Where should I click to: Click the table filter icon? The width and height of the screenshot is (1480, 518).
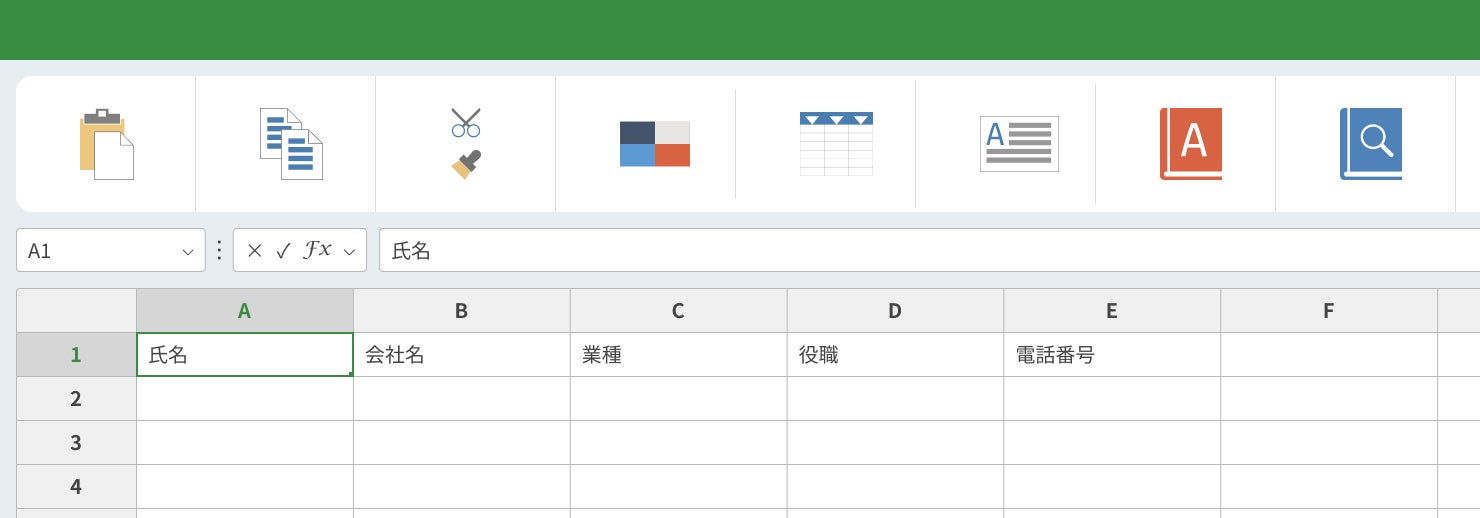[x=836, y=144]
